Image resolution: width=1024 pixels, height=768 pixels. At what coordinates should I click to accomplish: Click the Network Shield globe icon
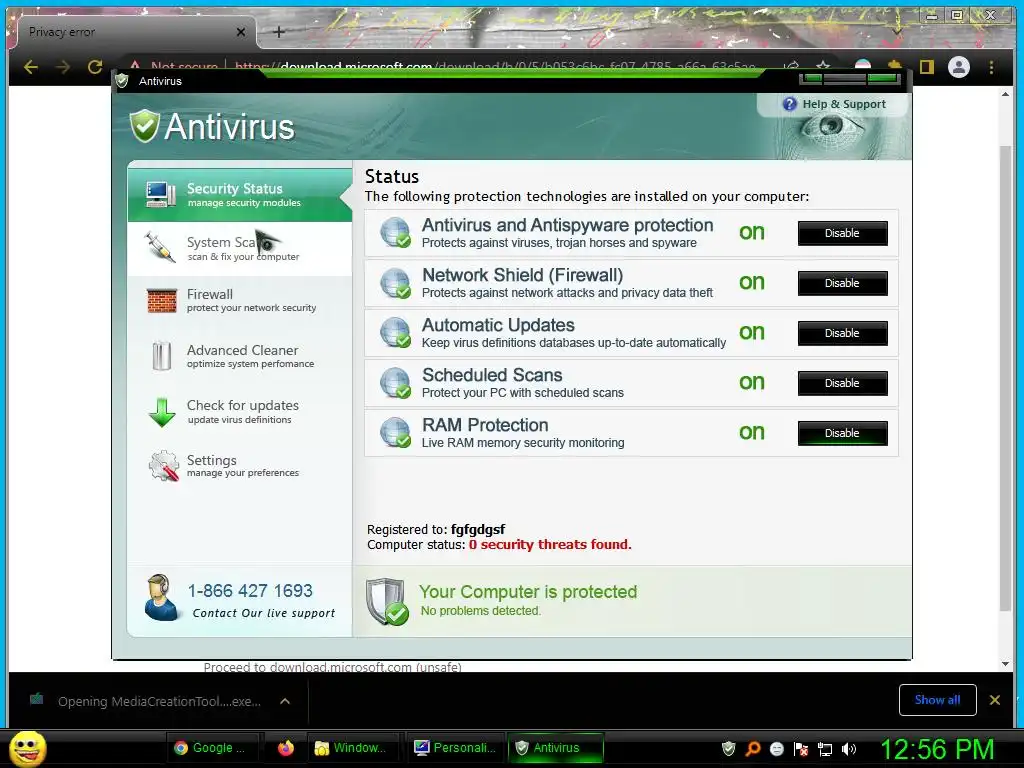(x=395, y=283)
